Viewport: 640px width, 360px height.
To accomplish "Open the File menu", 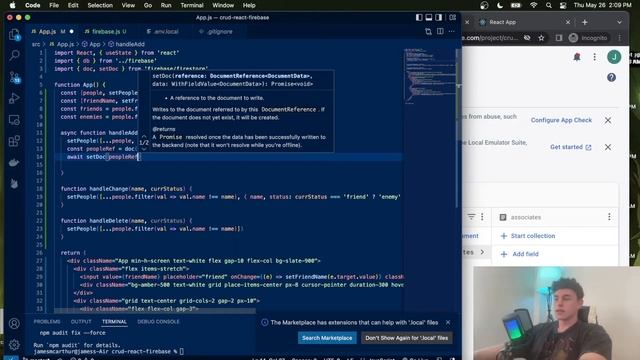I will click(x=54, y=5).
